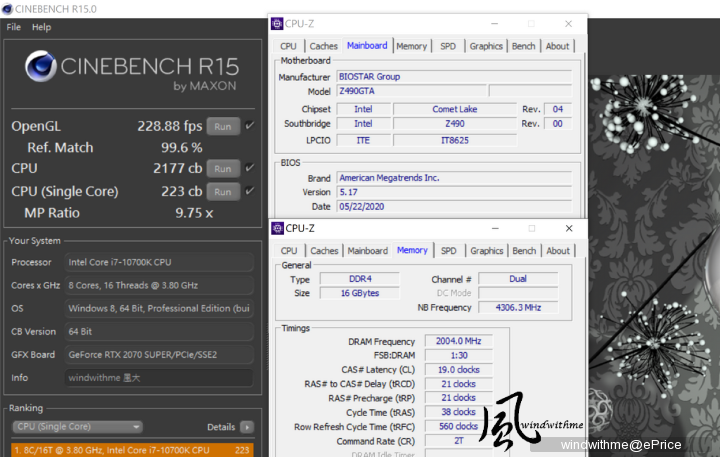Minimize the lower CPU-Z window
Viewport: 720px width, 457px height.
495,228
